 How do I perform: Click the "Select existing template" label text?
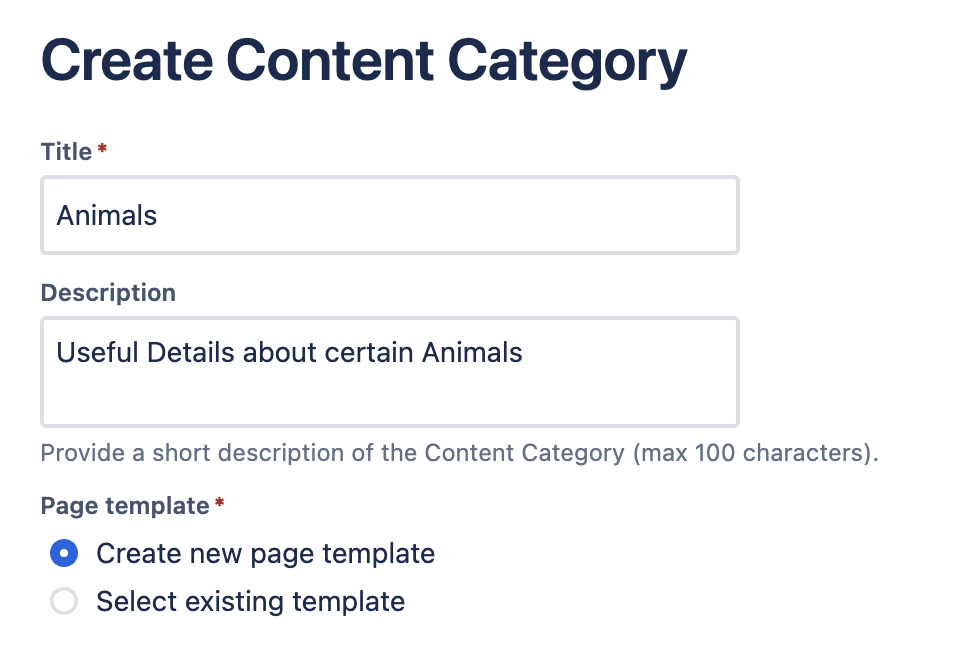pos(250,601)
